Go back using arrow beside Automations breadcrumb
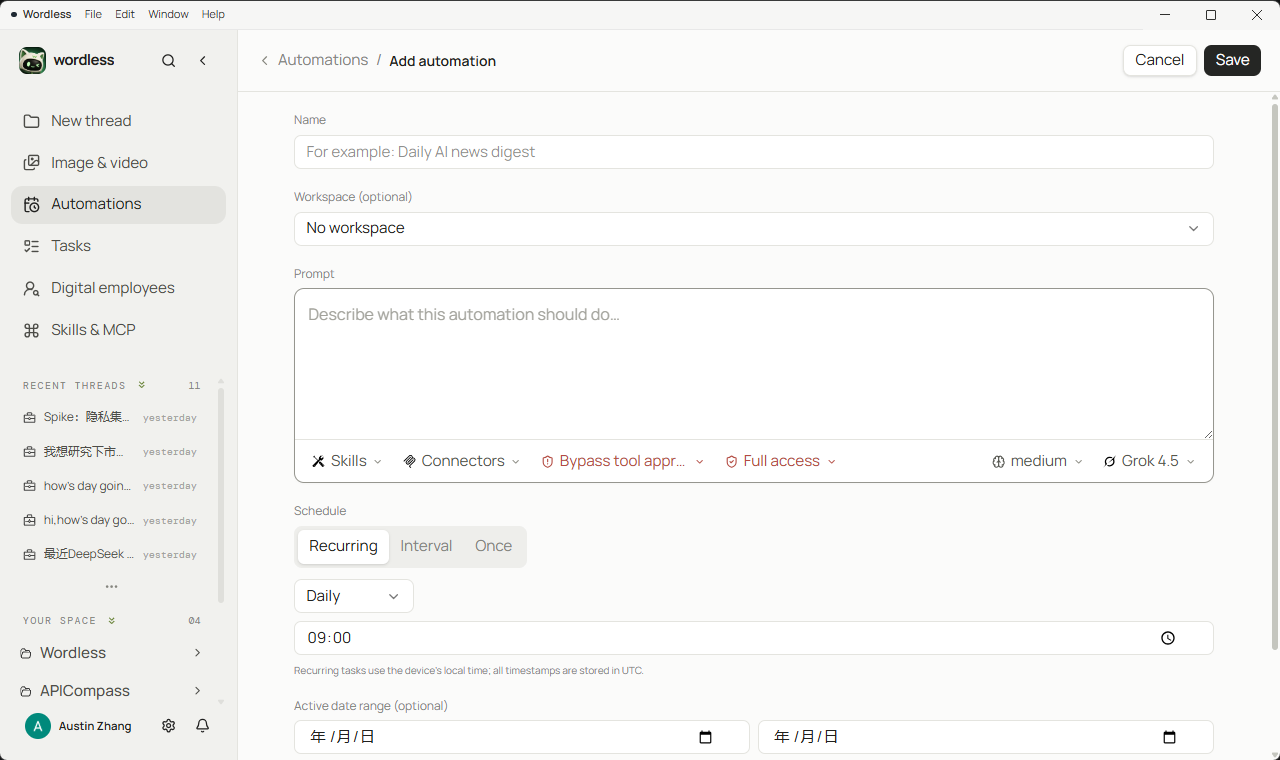 tap(265, 61)
